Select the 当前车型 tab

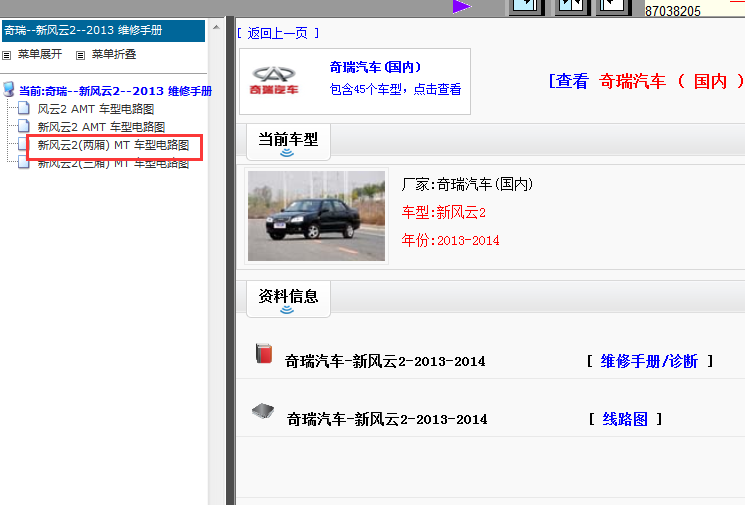pyautogui.click(x=288, y=142)
